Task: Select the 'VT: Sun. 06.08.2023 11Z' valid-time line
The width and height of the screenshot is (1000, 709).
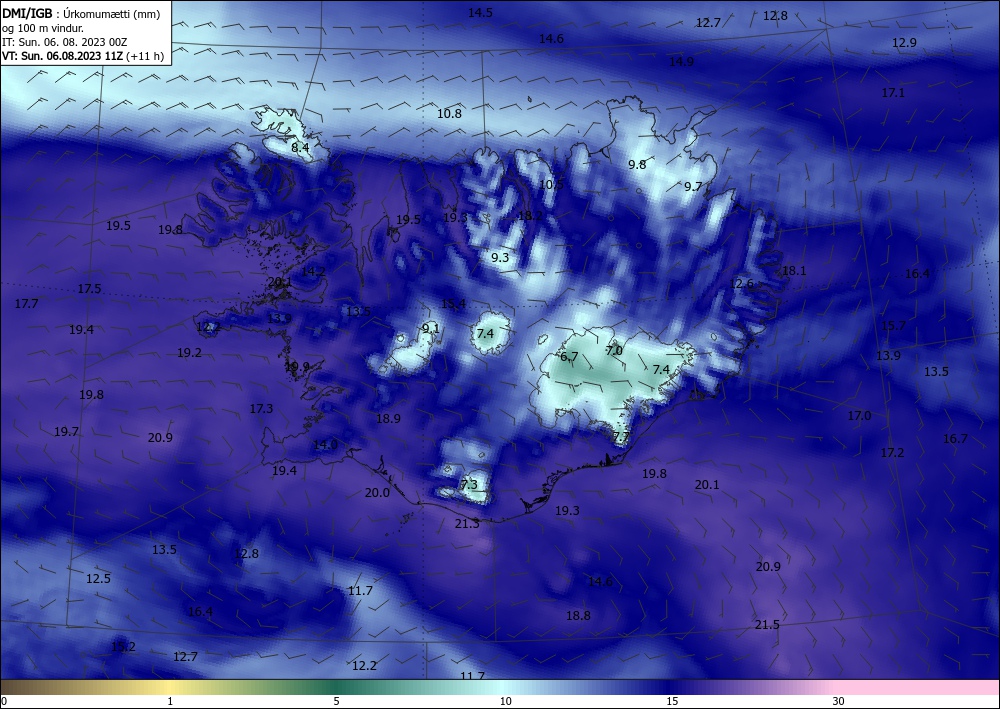Action: (x=62, y=56)
